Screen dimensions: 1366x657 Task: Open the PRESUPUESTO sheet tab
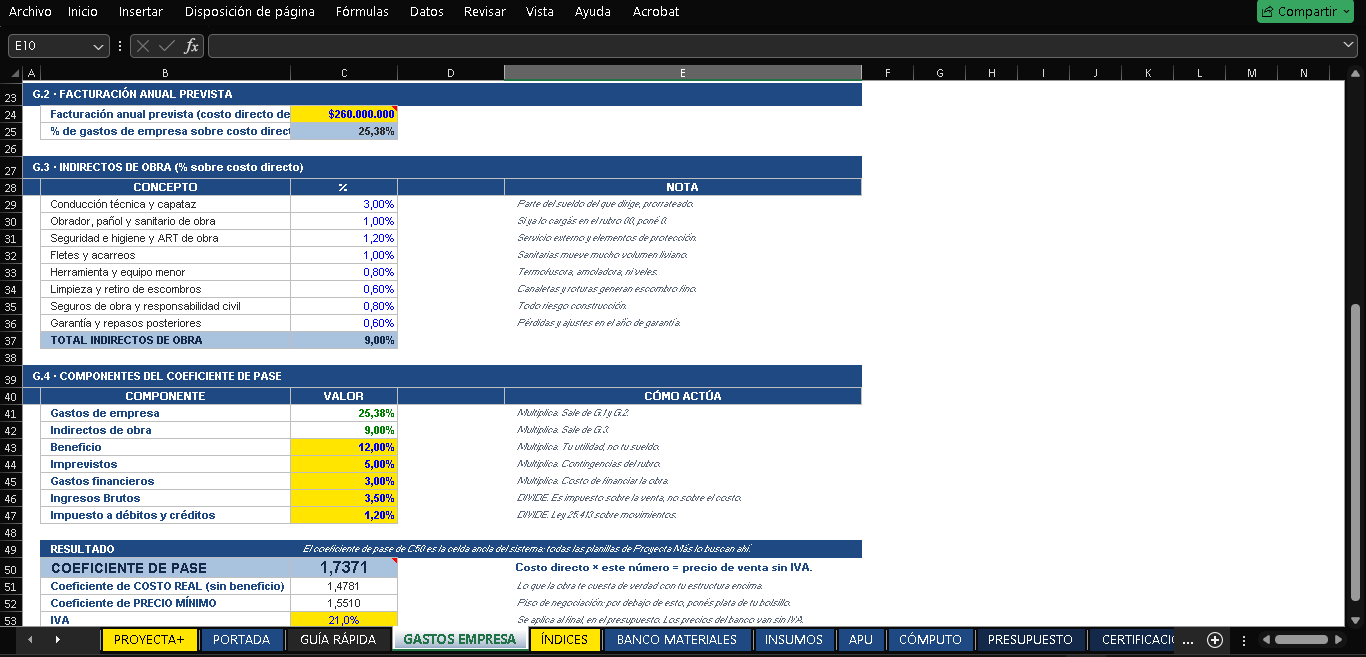(1030, 640)
